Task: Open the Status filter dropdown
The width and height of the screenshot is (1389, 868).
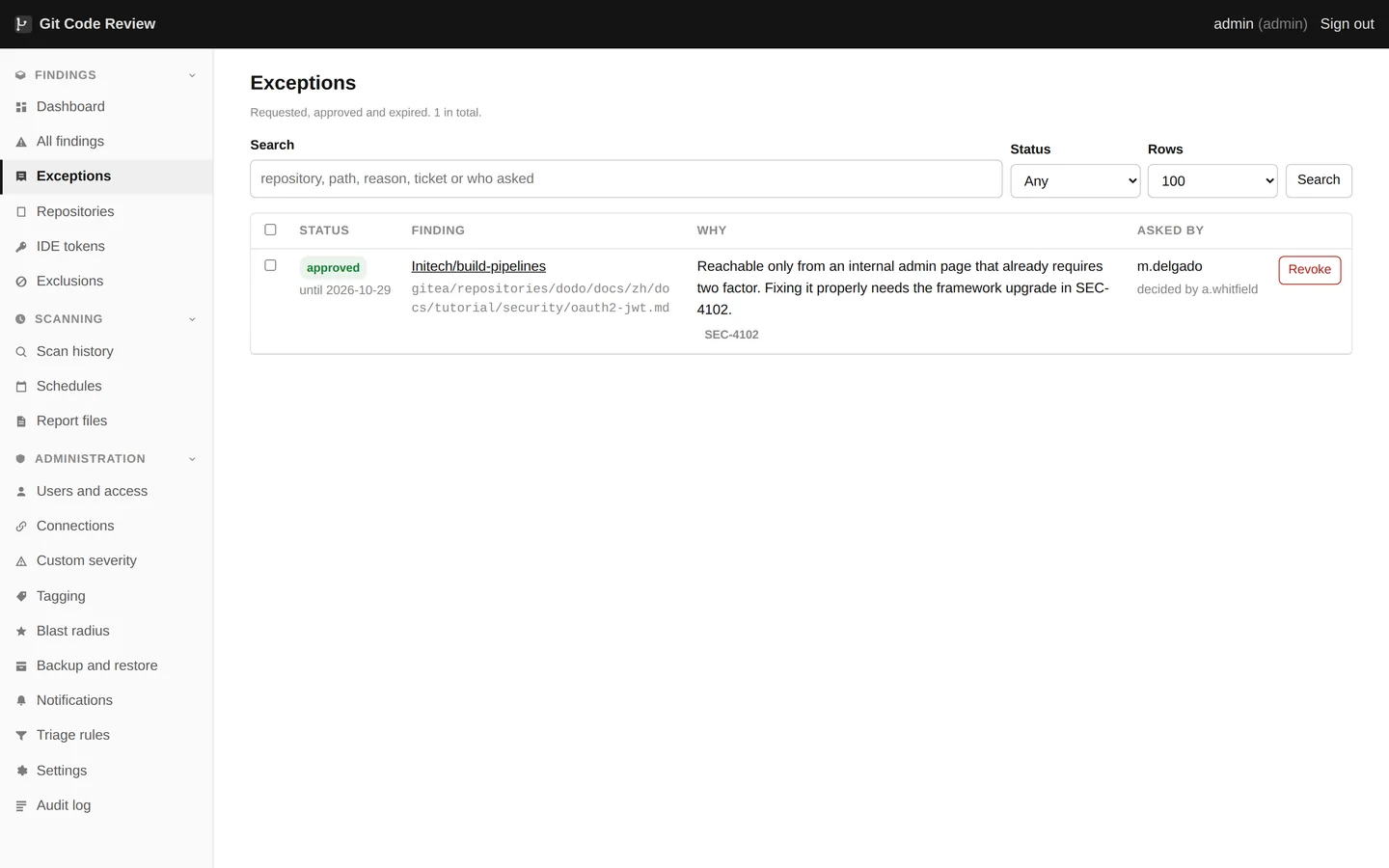Action: pyautogui.click(x=1076, y=180)
